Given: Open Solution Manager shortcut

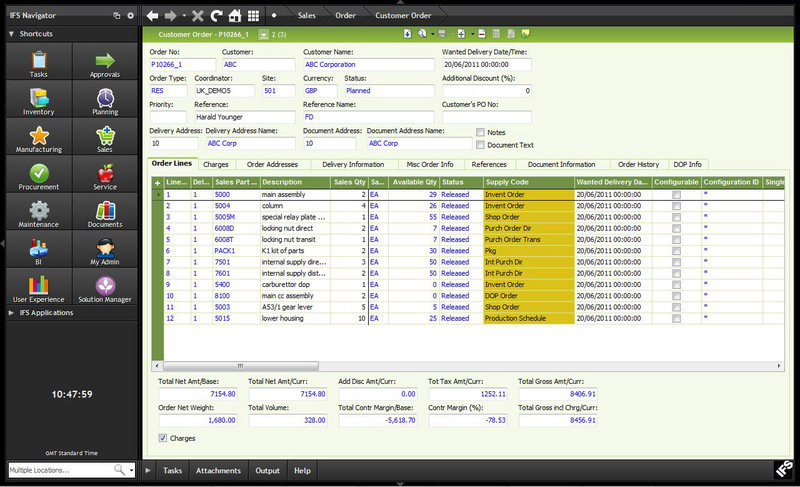Looking at the screenshot, I should [105, 287].
